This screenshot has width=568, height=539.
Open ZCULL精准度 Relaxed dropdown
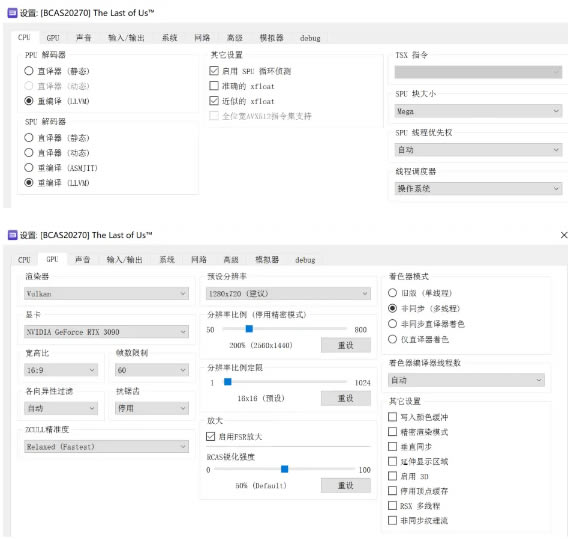106,447
